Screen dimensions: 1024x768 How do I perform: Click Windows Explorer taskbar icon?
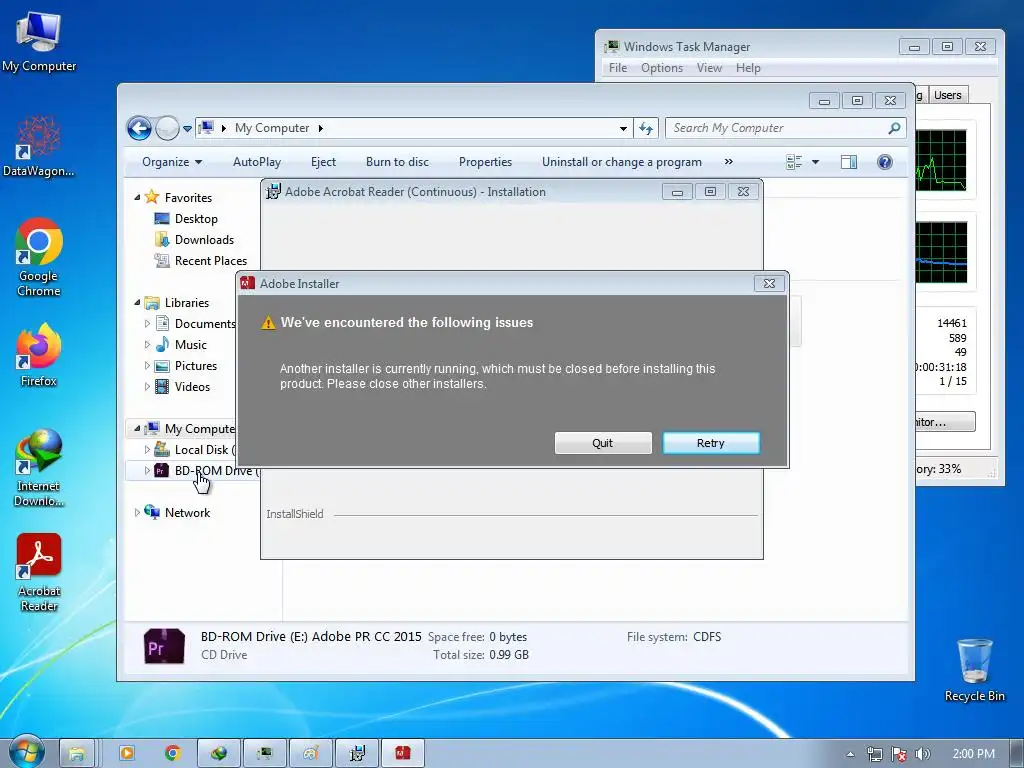(x=77, y=754)
